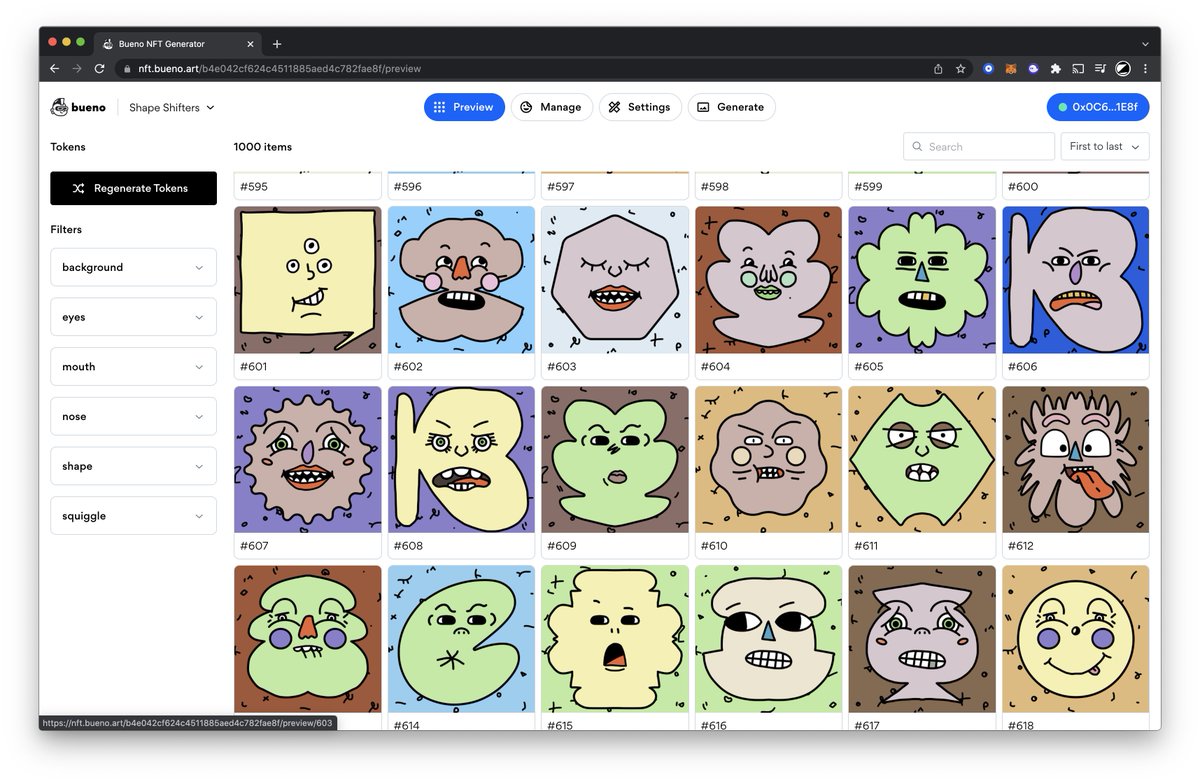Screen dimensions: 1200x782
Task: Open the Chrome three-dot menu
Action: point(1145,69)
